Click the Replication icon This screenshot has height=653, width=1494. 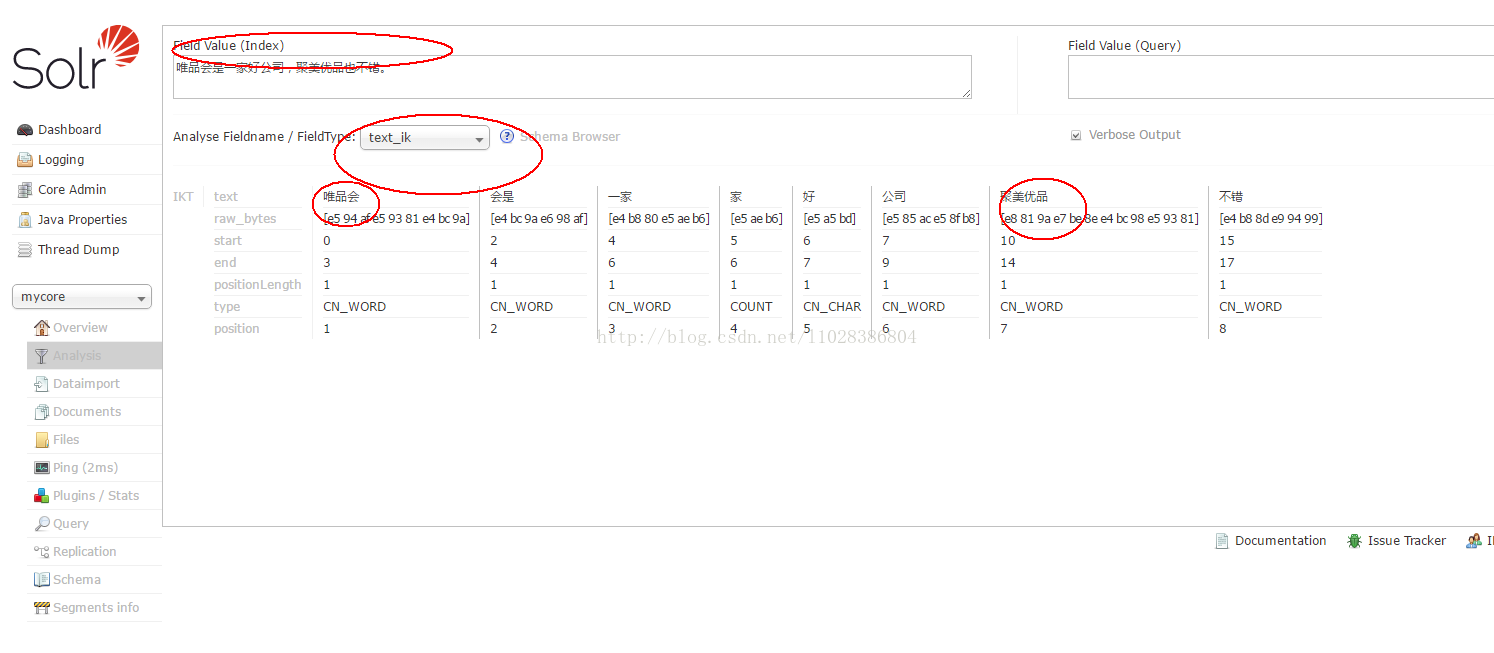pos(41,552)
